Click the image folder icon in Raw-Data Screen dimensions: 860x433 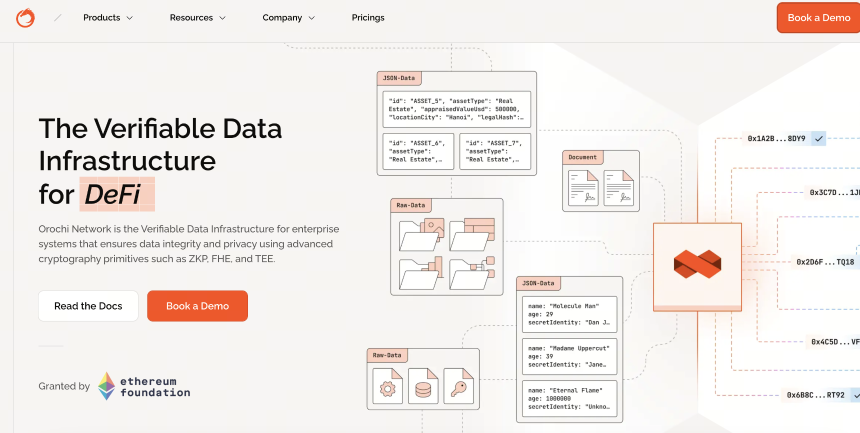(x=422, y=234)
